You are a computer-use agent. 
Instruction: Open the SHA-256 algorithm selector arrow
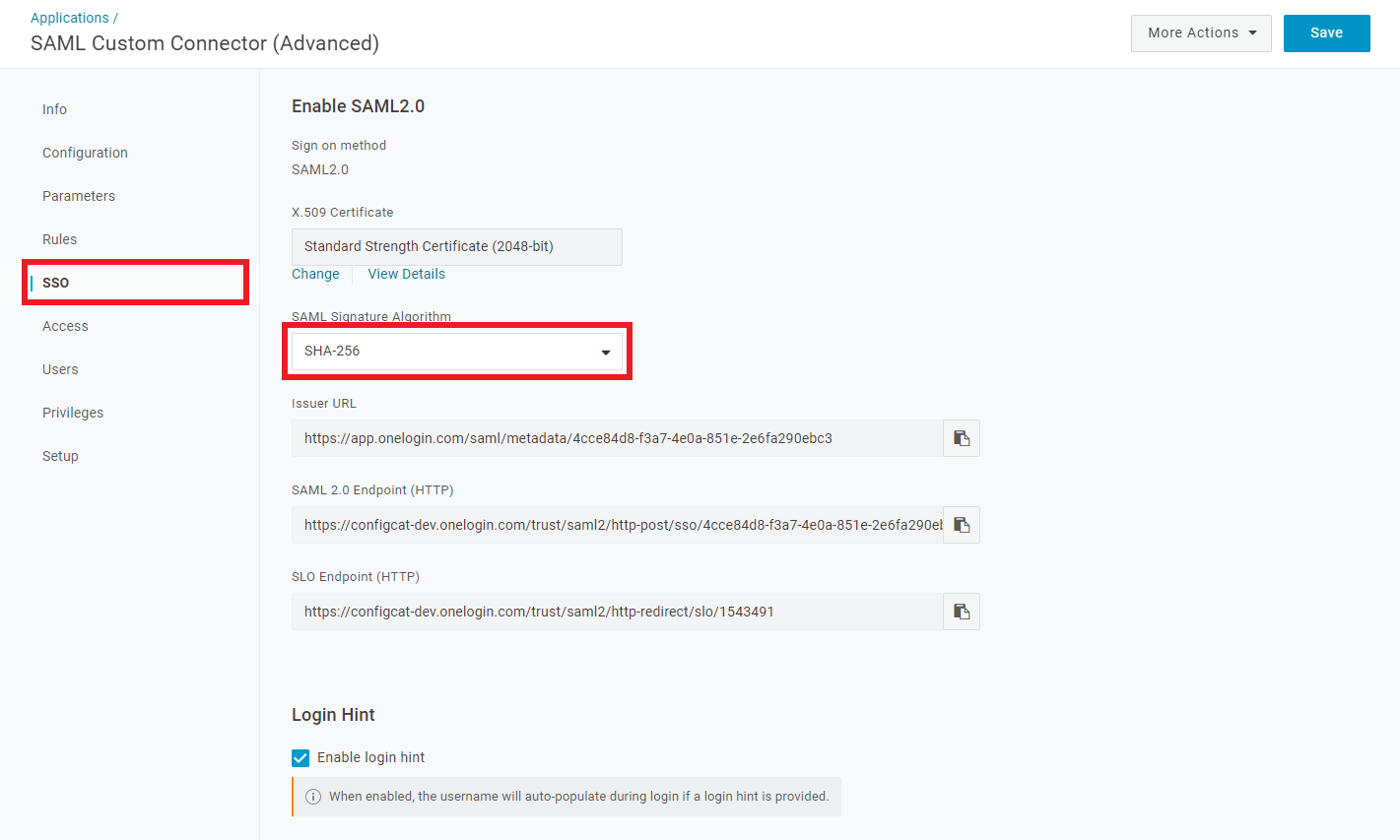pyautogui.click(x=605, y=351)
